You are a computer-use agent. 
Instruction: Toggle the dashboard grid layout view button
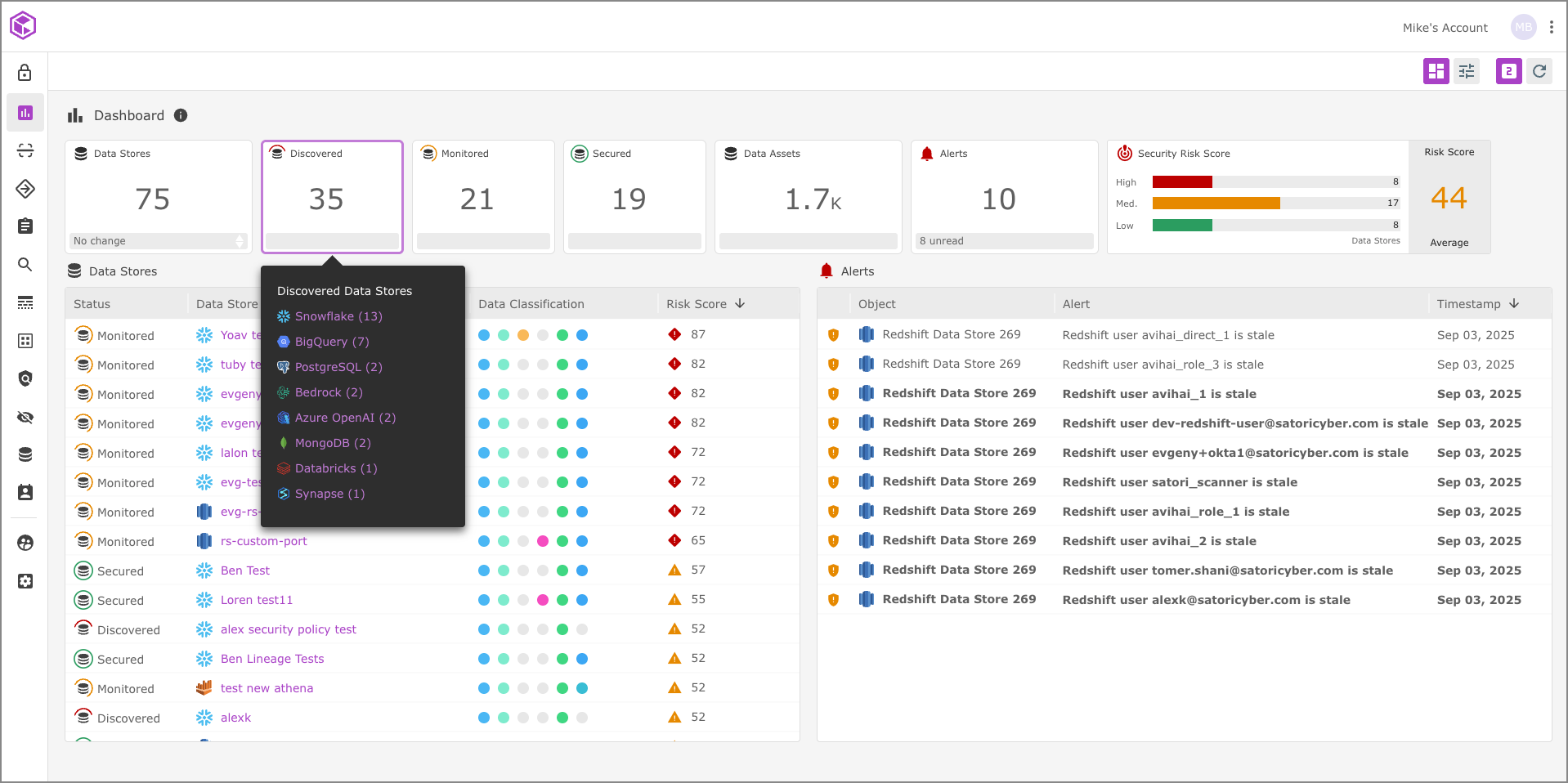click(1436, 71)
